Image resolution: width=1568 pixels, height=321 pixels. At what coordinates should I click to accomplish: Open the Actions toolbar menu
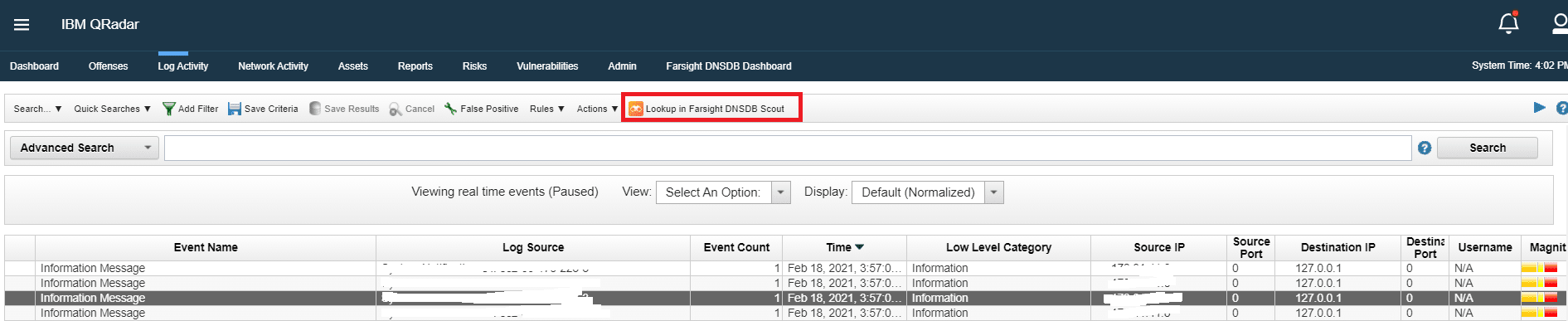click(597, 109)
